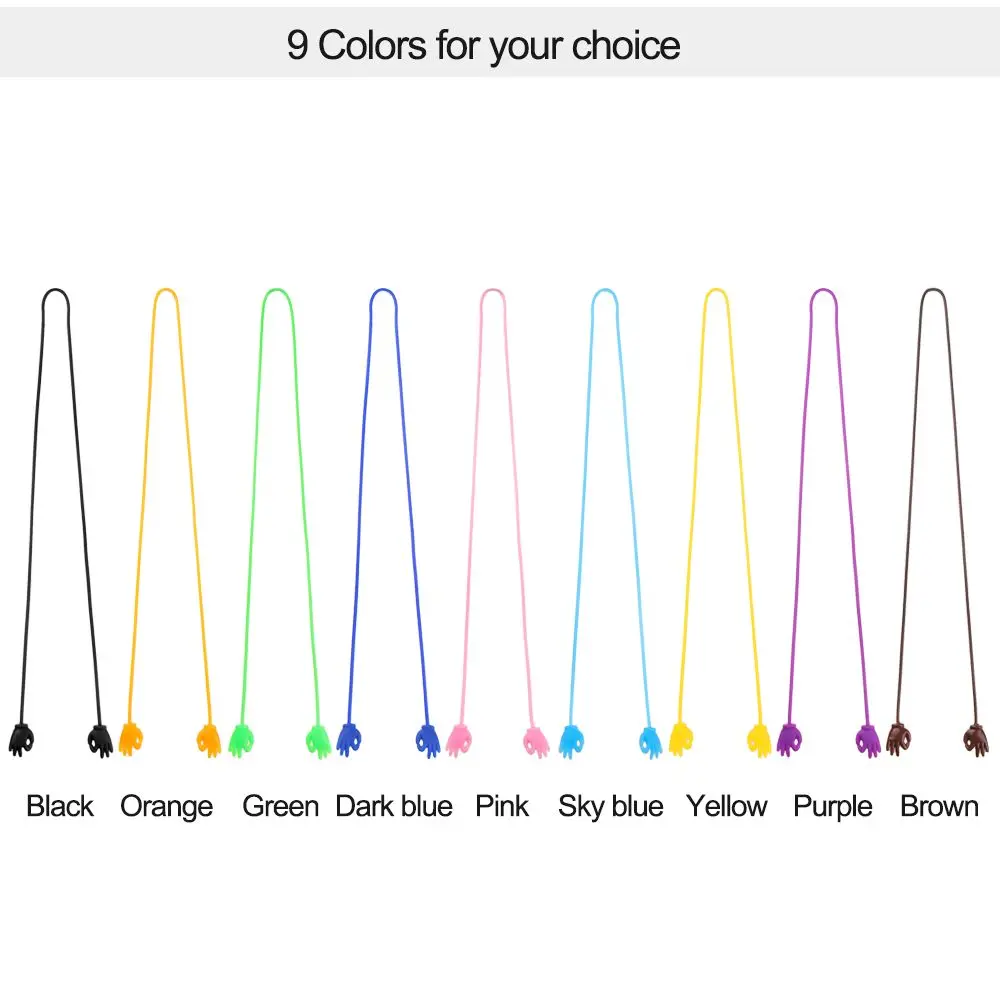
Task: Pick the "Pink" color label
Action: pyautogui.click(x=502, y=806)
